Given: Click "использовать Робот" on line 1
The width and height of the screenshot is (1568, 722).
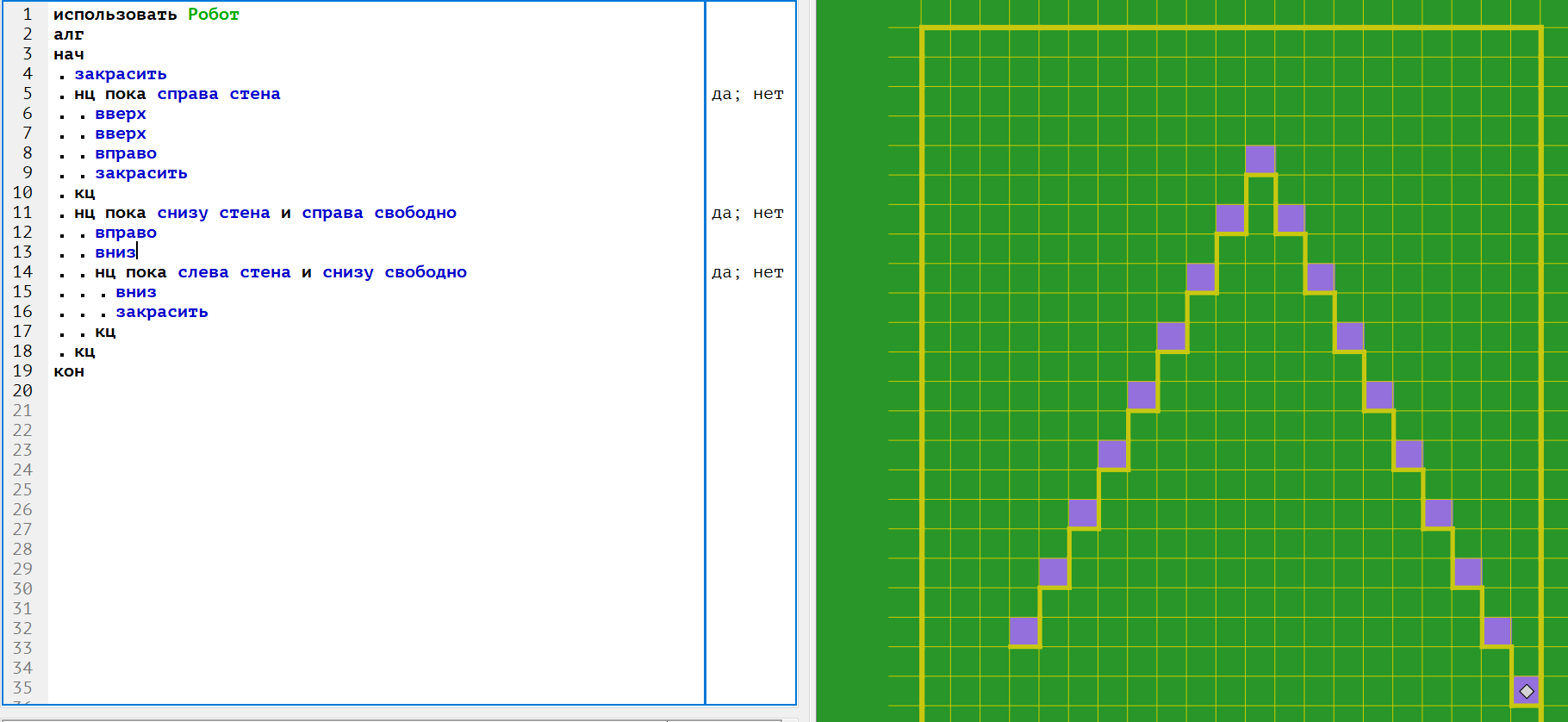Looking at the screenshot, I should [146, 15].
